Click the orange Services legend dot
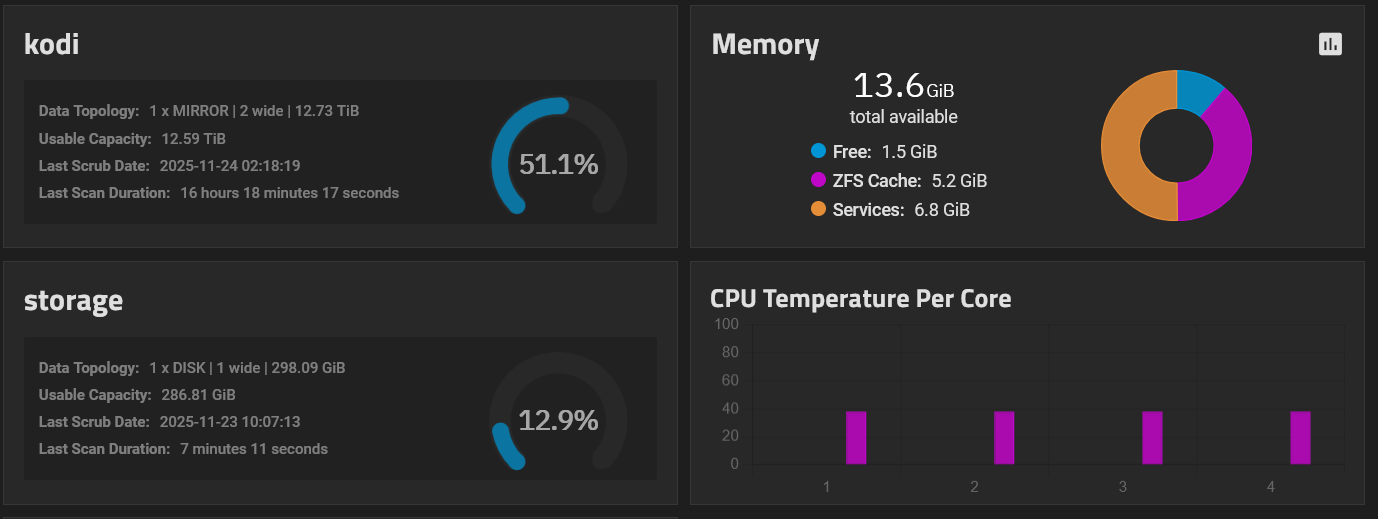Viewport: 1378px width, 519px height. click(x=819, y=210)
